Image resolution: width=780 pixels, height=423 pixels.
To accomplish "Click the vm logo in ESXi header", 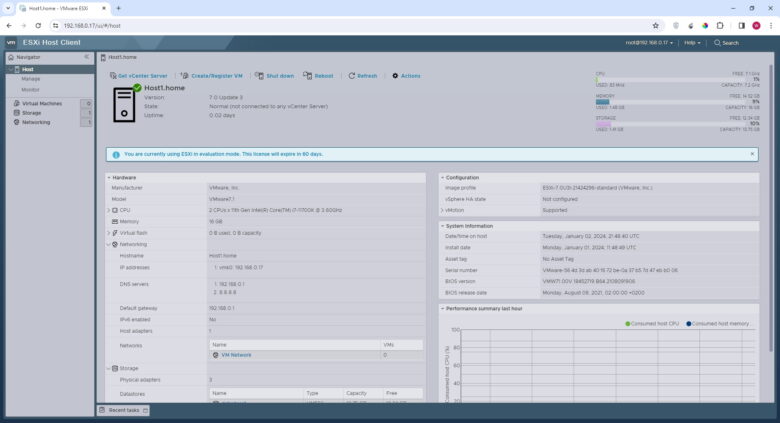I will coord(11,43).
